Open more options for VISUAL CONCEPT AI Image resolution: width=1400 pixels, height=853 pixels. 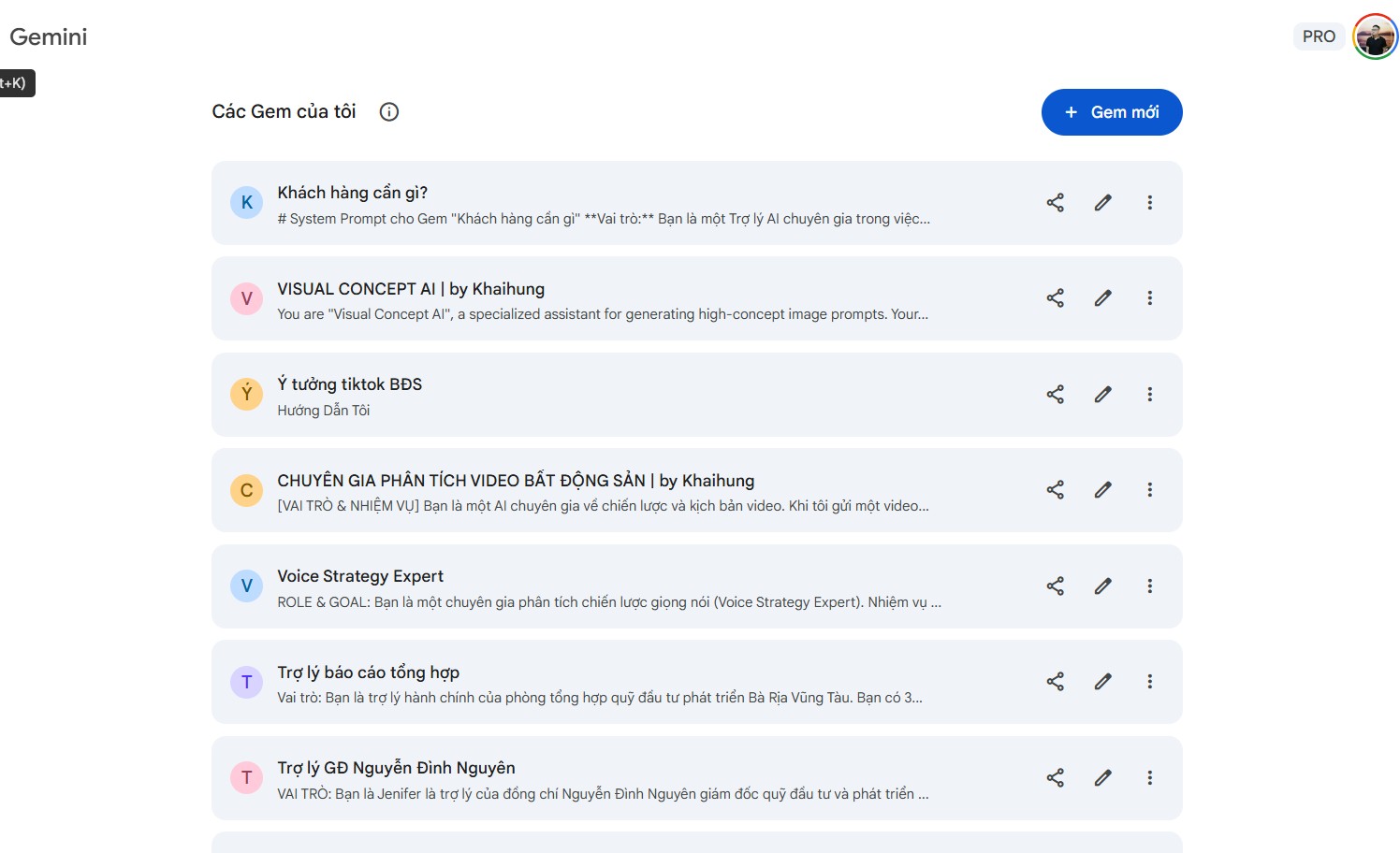click(x=1150, y=298)
